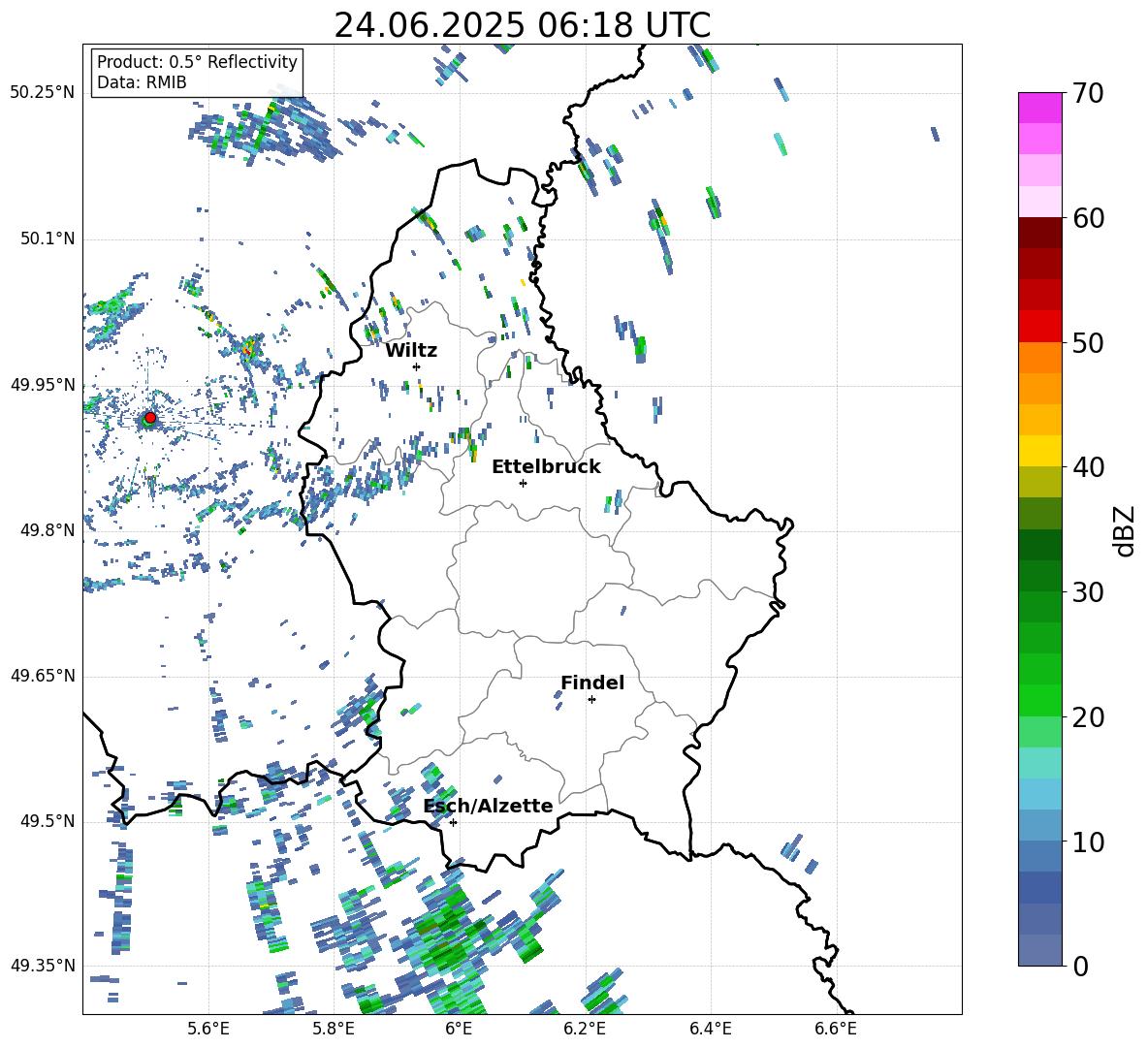Click the 70 tick on colorbar
Screen dimensions: 1148x1048
[1088, 93]
